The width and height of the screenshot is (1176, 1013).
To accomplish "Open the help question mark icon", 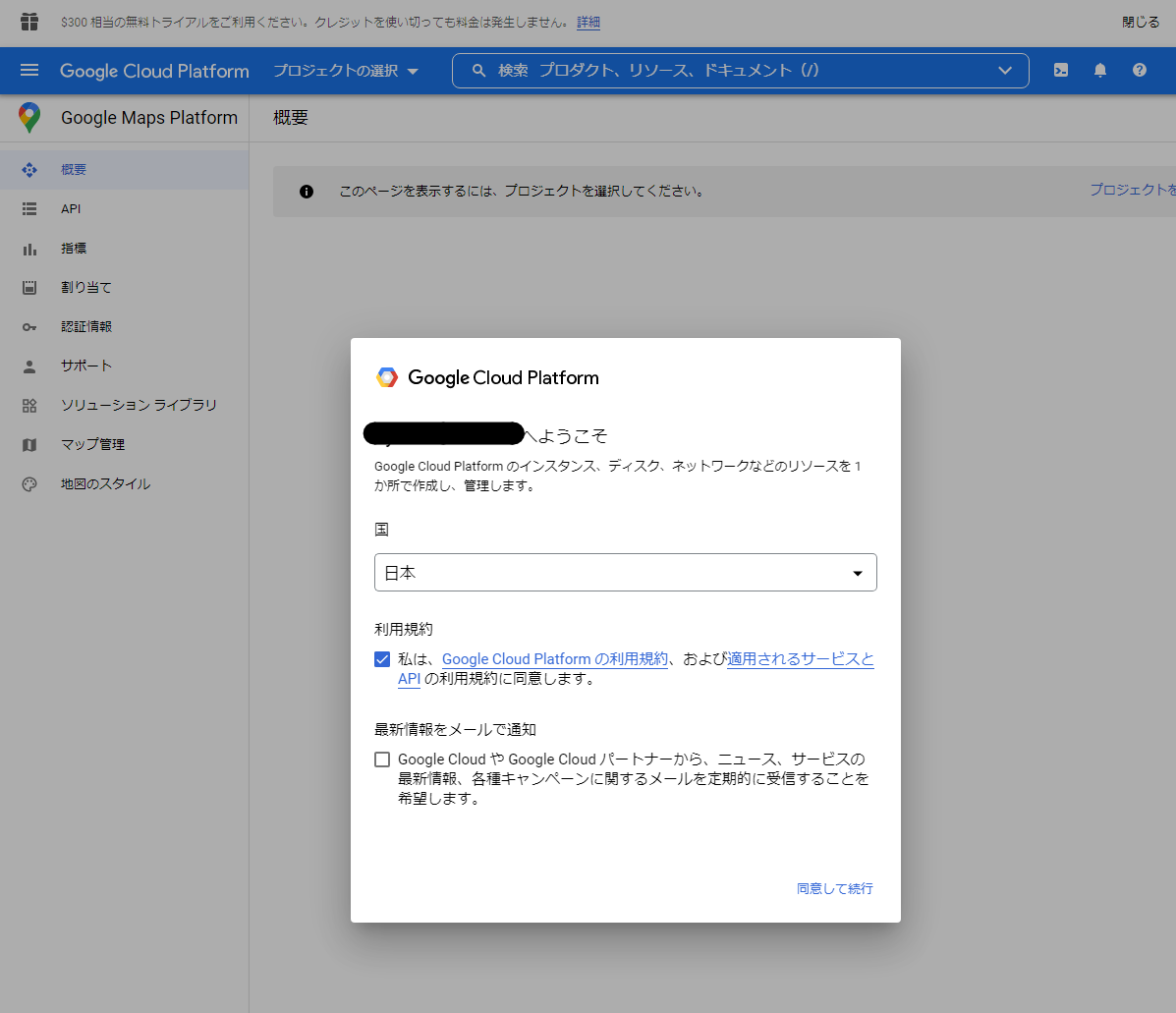I will tap(1140, 70).
